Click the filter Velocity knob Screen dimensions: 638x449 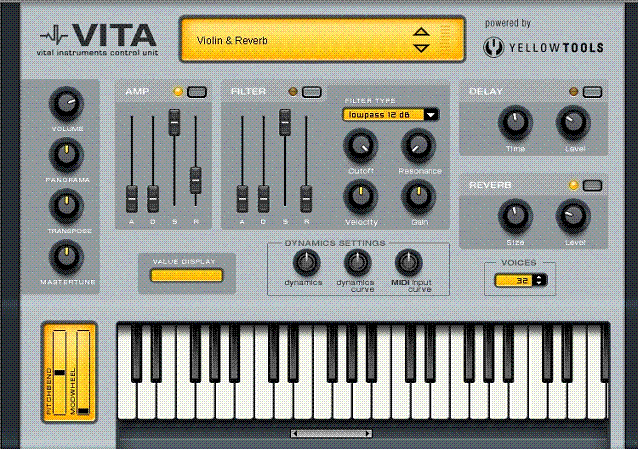[x=361, y=197]
